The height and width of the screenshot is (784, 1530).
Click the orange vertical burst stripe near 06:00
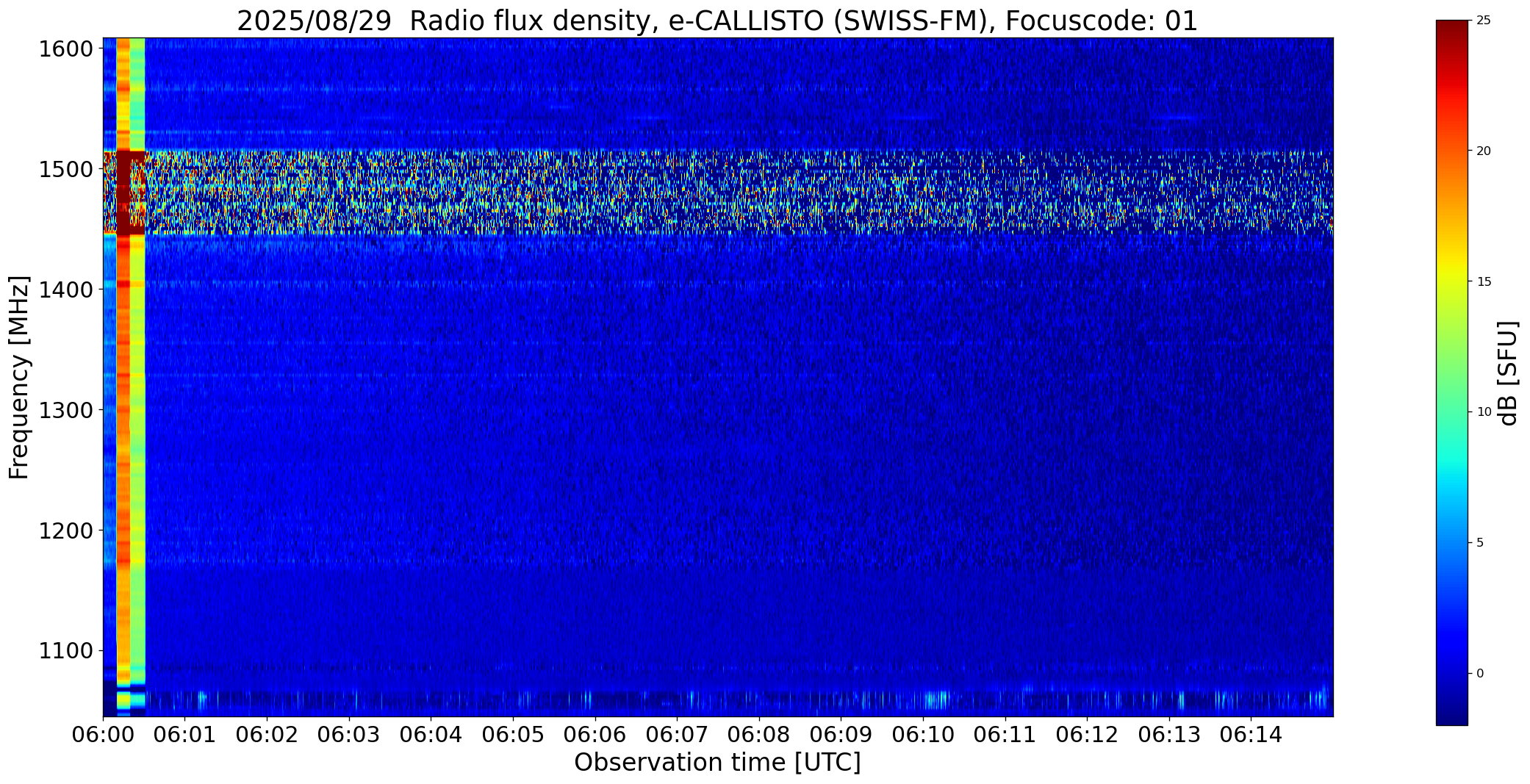tap(123, 377)
